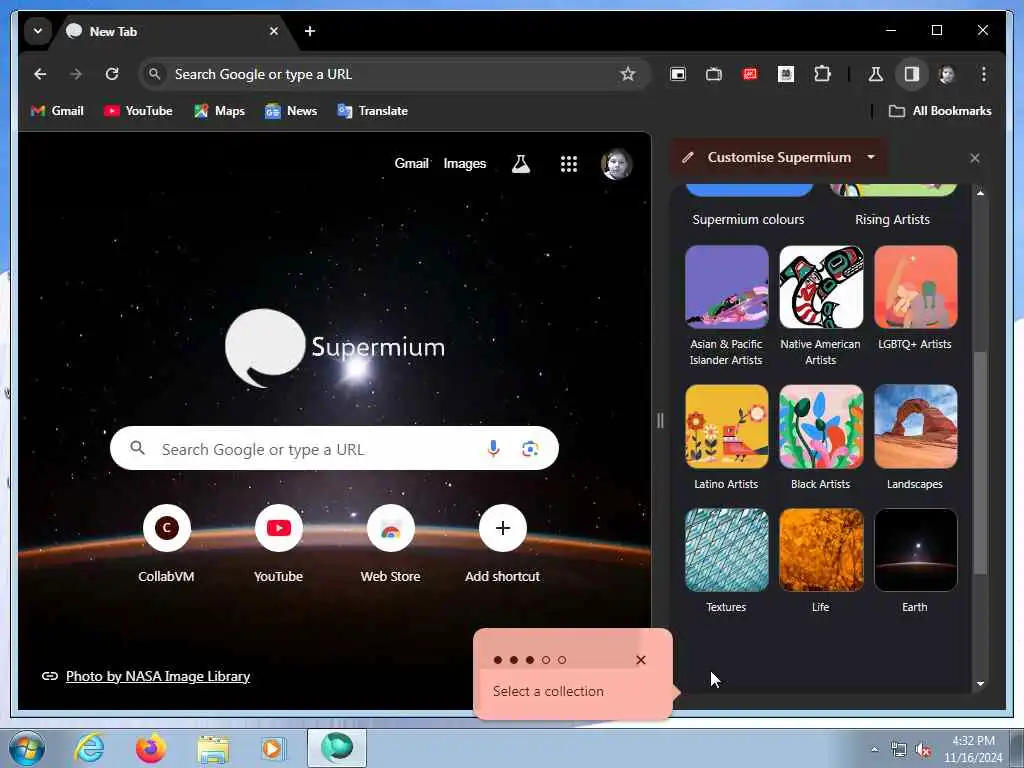Screen dimensions: 1024x768
Task: Close the Customise Supermium side panel
Action: pos(975,158)
